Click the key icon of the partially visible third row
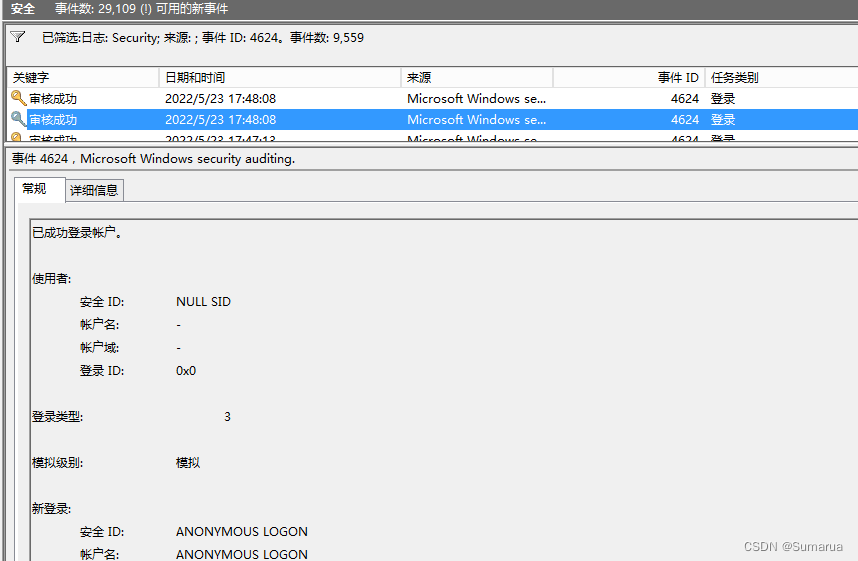The width and height of the screenshot is (858, 561). [18, 138]
